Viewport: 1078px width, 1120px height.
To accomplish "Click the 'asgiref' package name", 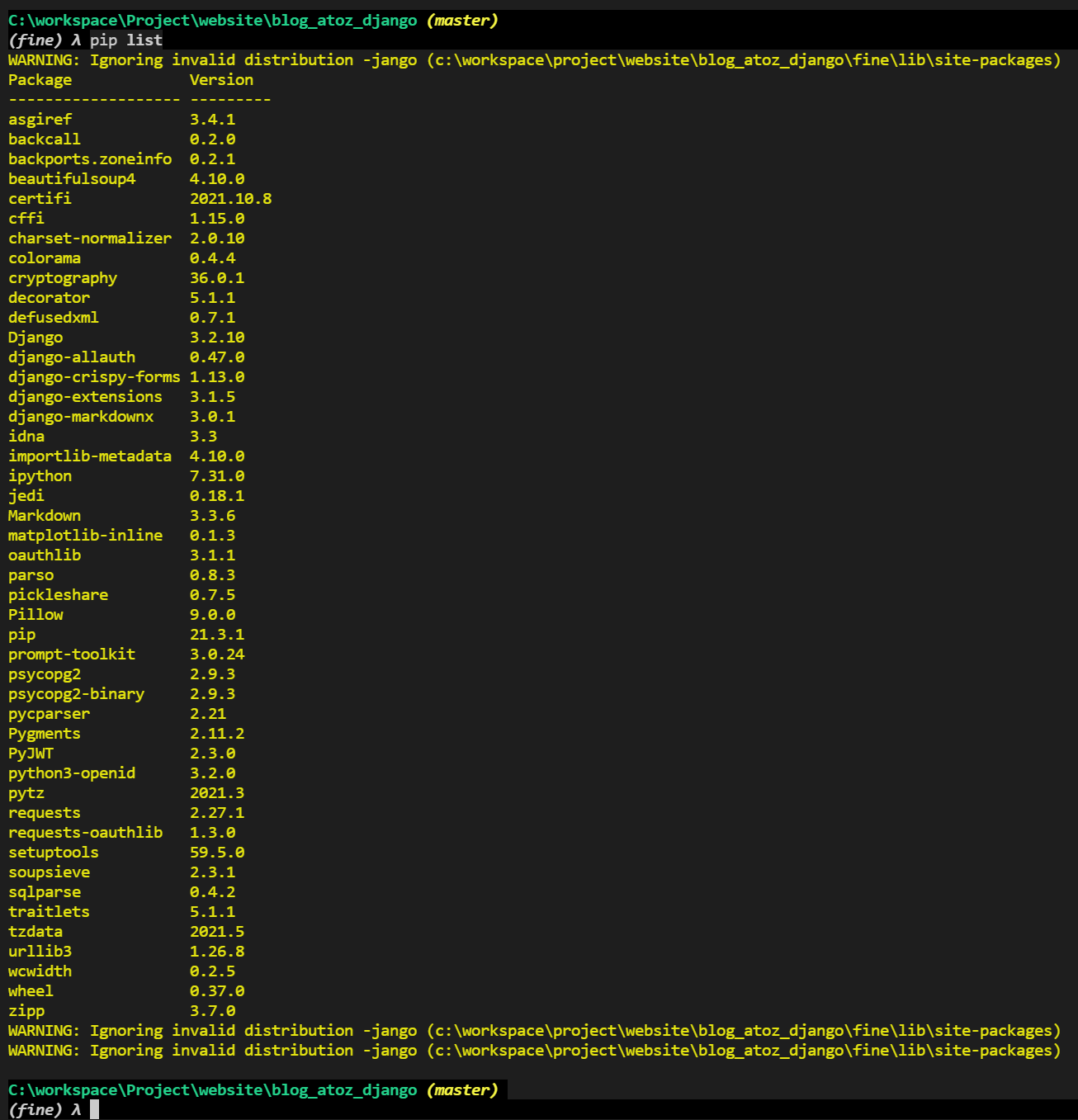I will tap(40, 120).
